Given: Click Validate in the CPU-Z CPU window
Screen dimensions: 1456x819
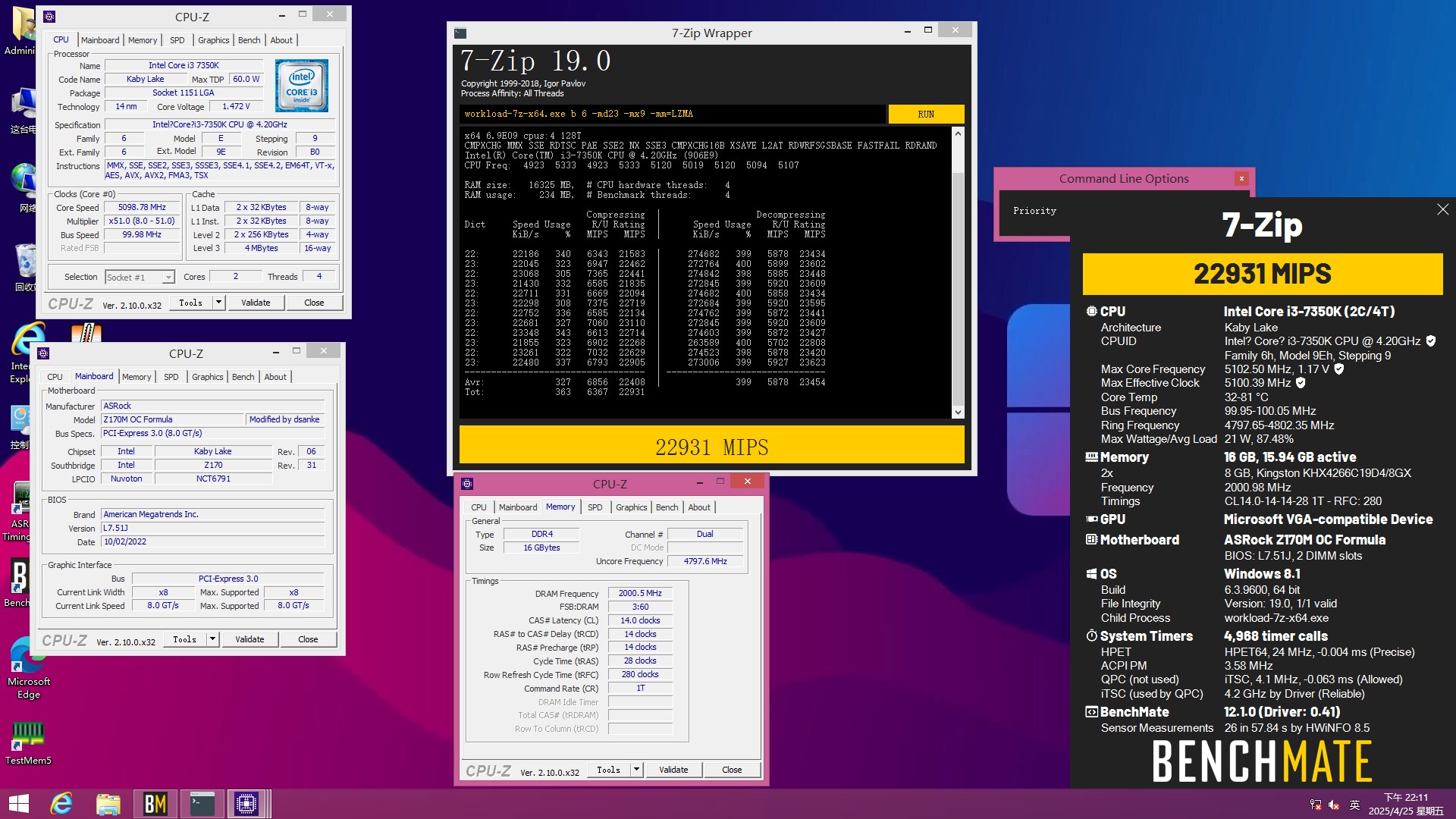Looking at the screenshot, I should [x=256, y=303].
